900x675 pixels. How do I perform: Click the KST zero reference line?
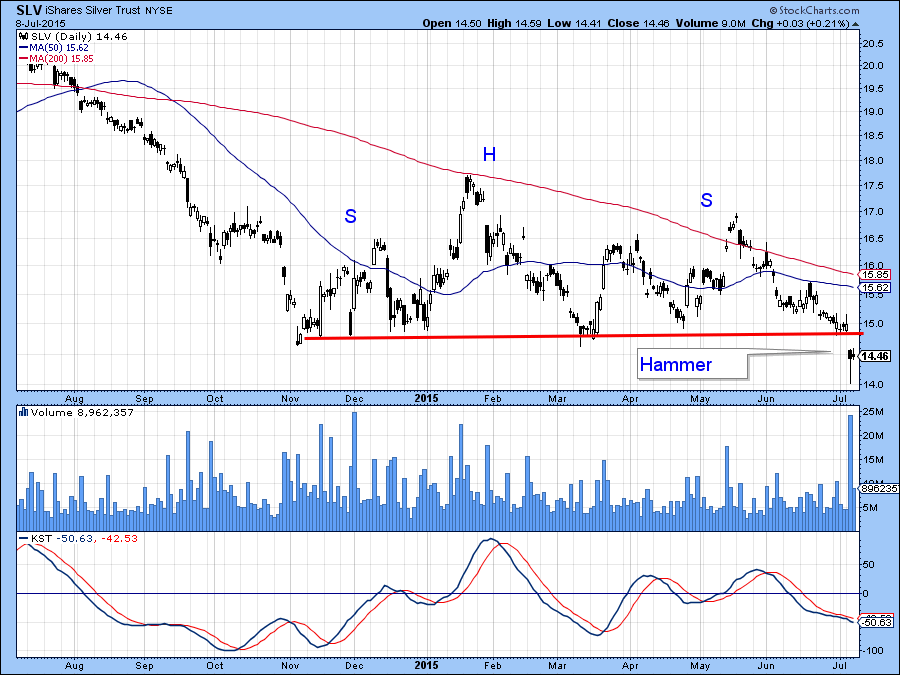pos(437,593)
